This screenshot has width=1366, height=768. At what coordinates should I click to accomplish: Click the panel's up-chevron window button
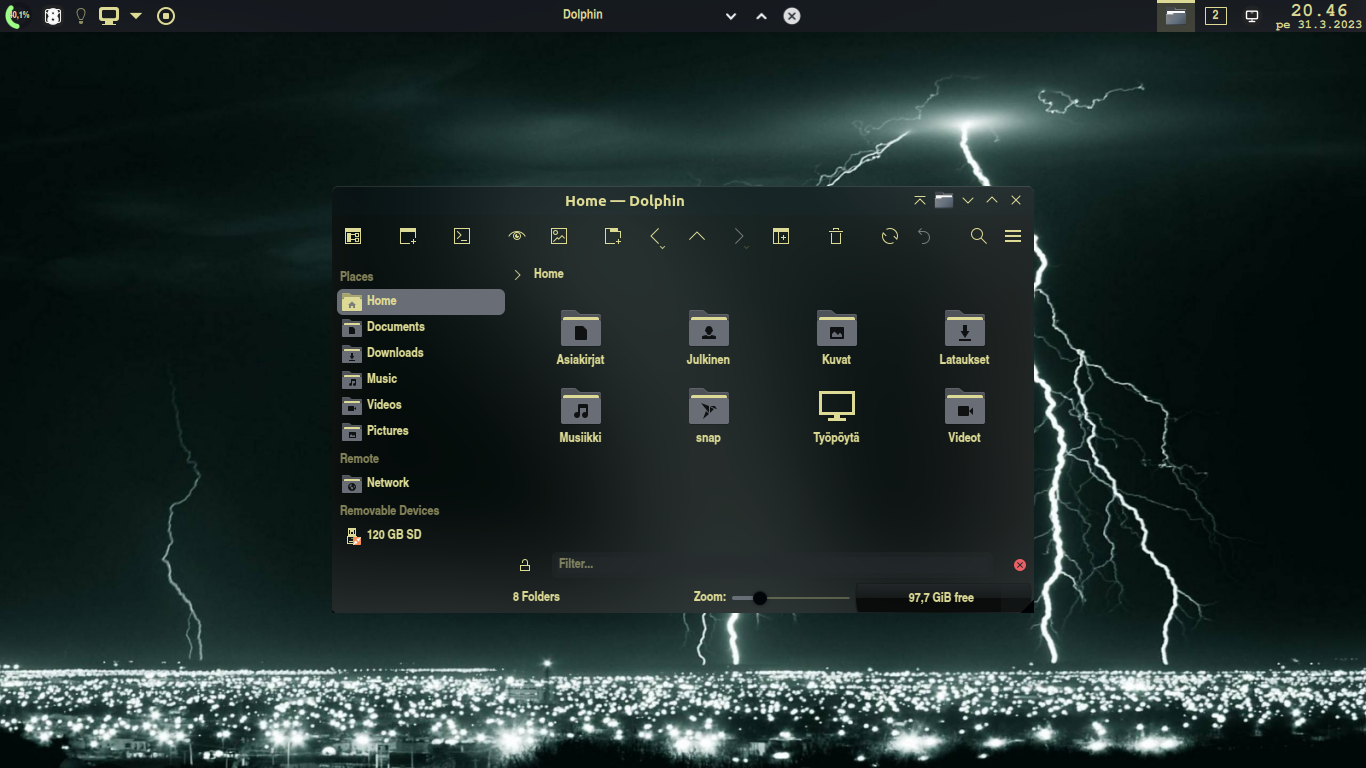762,16
